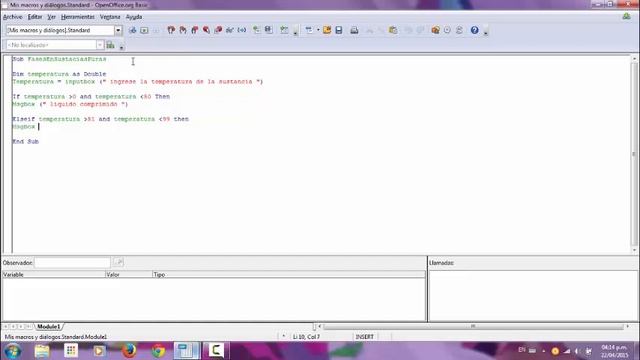This screenshot has width=640, height=360.
Task: Open the Herramientas menu
Action: click(78, 17)
